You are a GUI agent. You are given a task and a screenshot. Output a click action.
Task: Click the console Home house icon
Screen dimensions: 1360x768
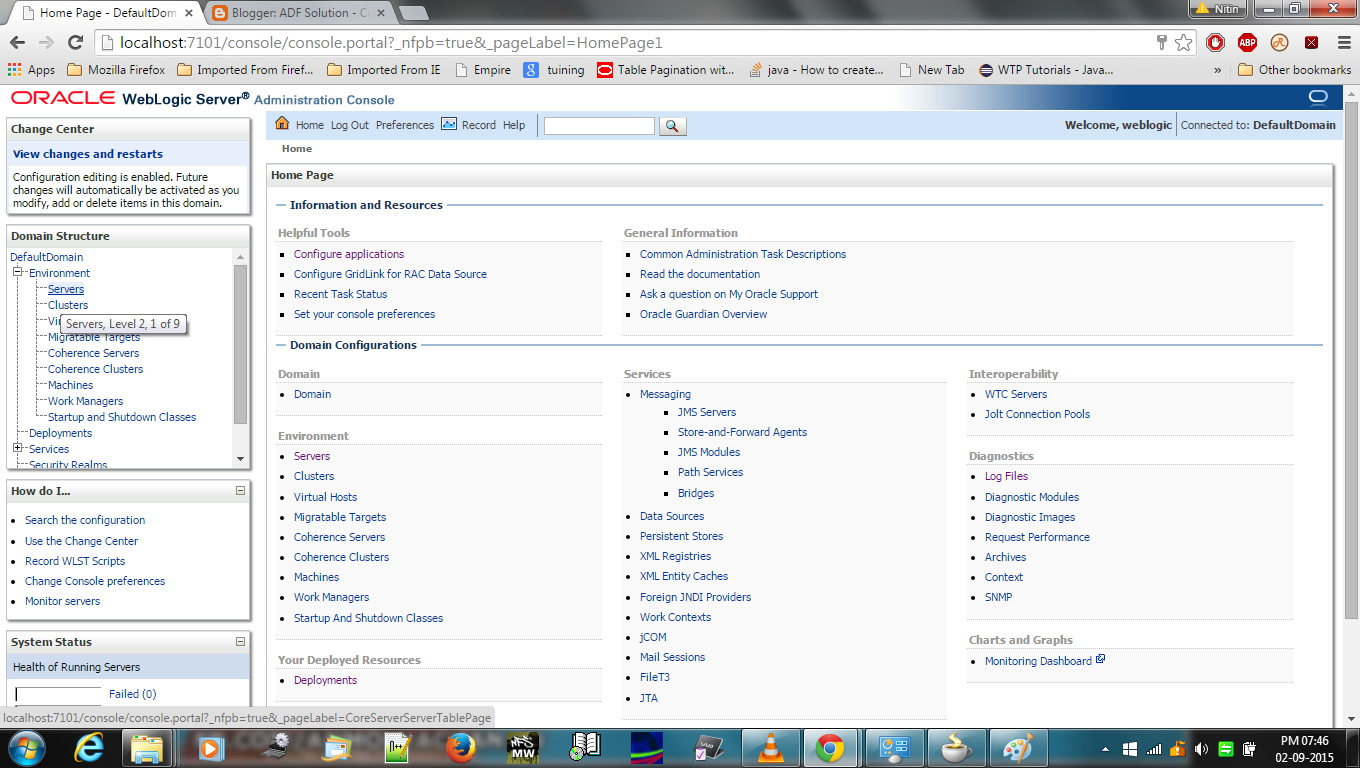[x=282, y=124]
